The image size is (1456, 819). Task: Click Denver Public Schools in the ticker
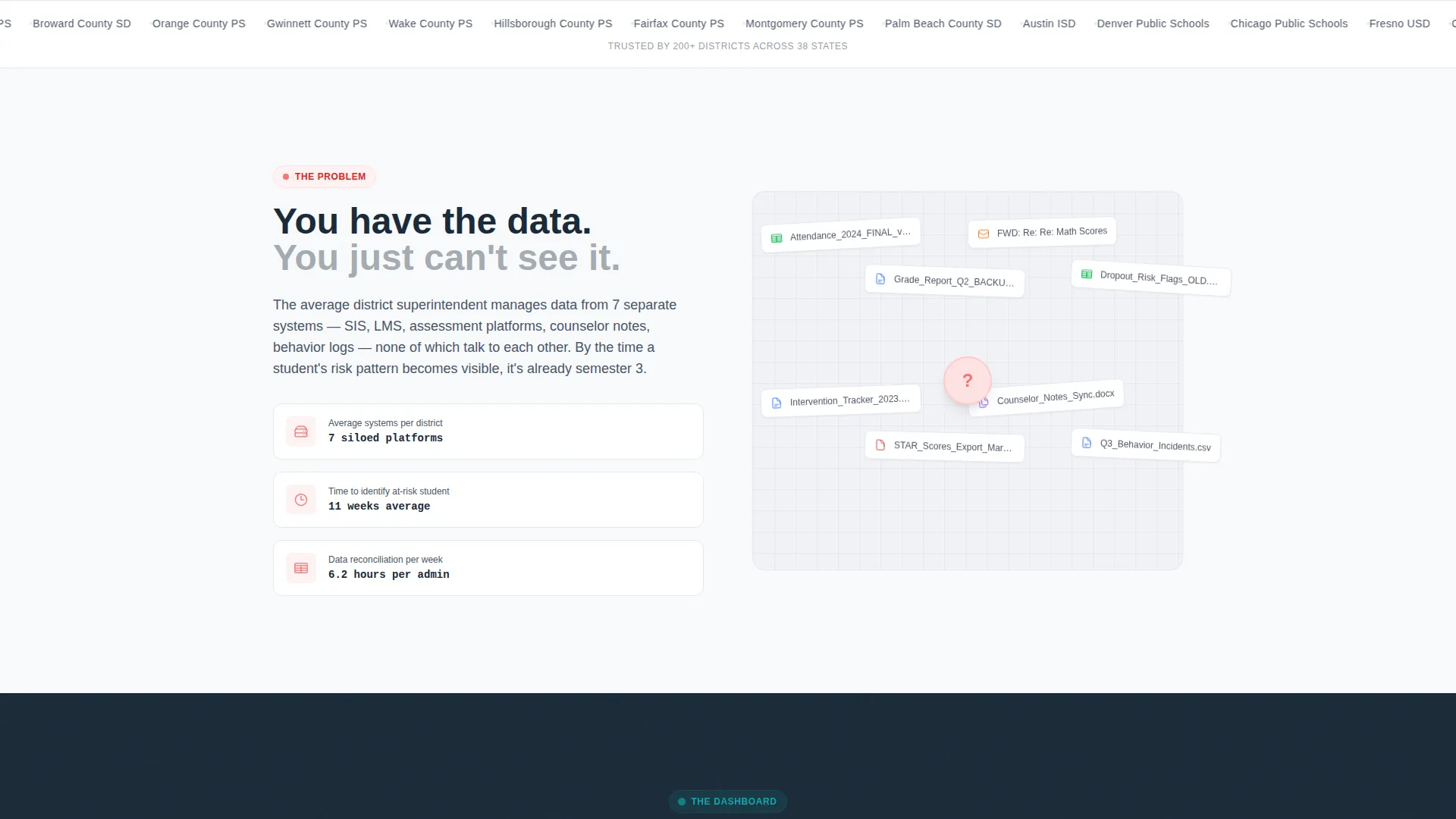pyautogui.click(x=1153, y=24)
